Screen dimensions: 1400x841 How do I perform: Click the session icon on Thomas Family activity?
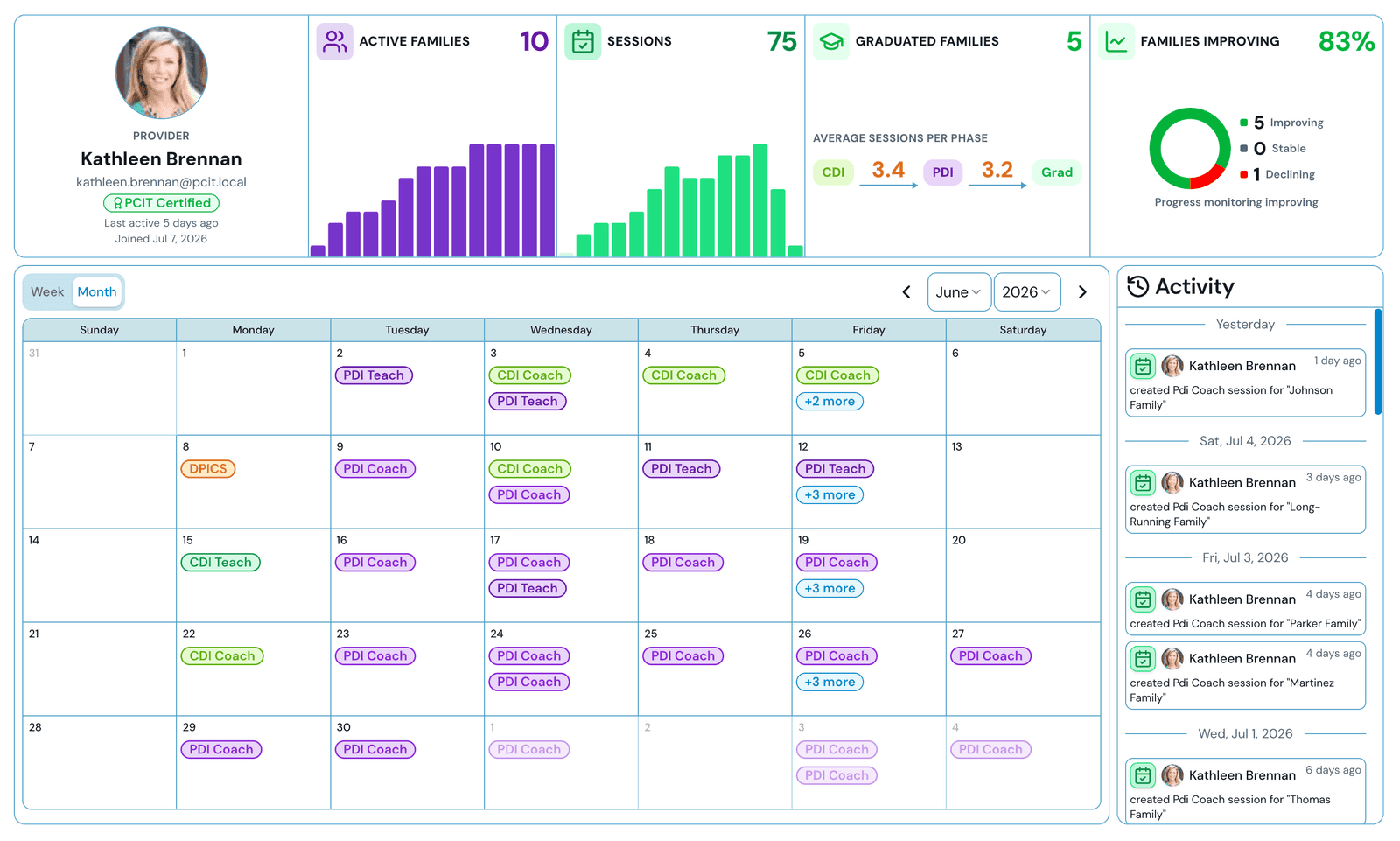coord(1143,775)
